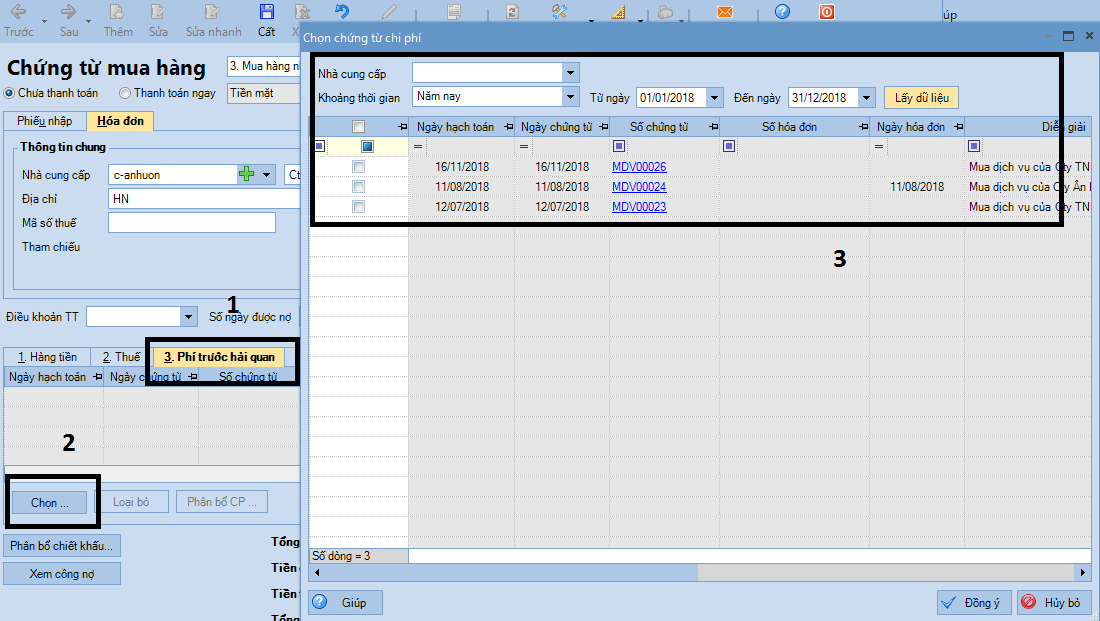Click Lấy dữ liệu button
The height and width of the screenshot is (621, 1100).
(x=921, y=98)
